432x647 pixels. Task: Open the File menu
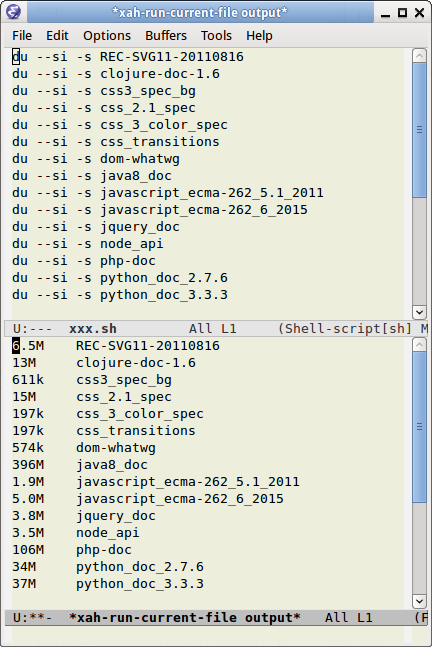coord(22,36)
